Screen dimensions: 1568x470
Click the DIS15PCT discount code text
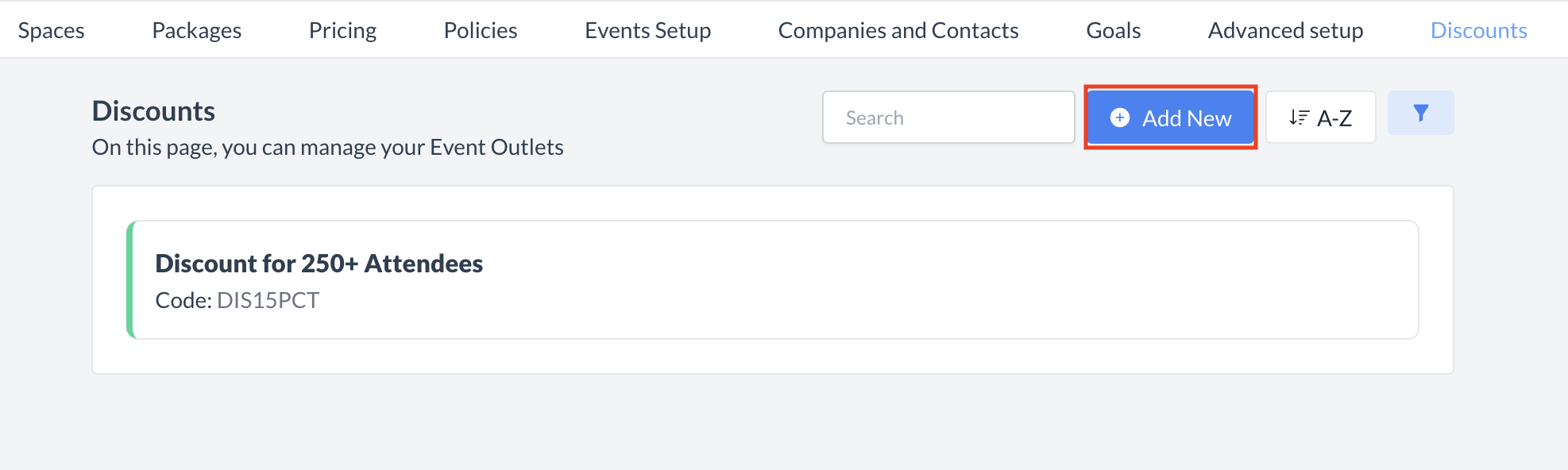(x=268, y=300)
